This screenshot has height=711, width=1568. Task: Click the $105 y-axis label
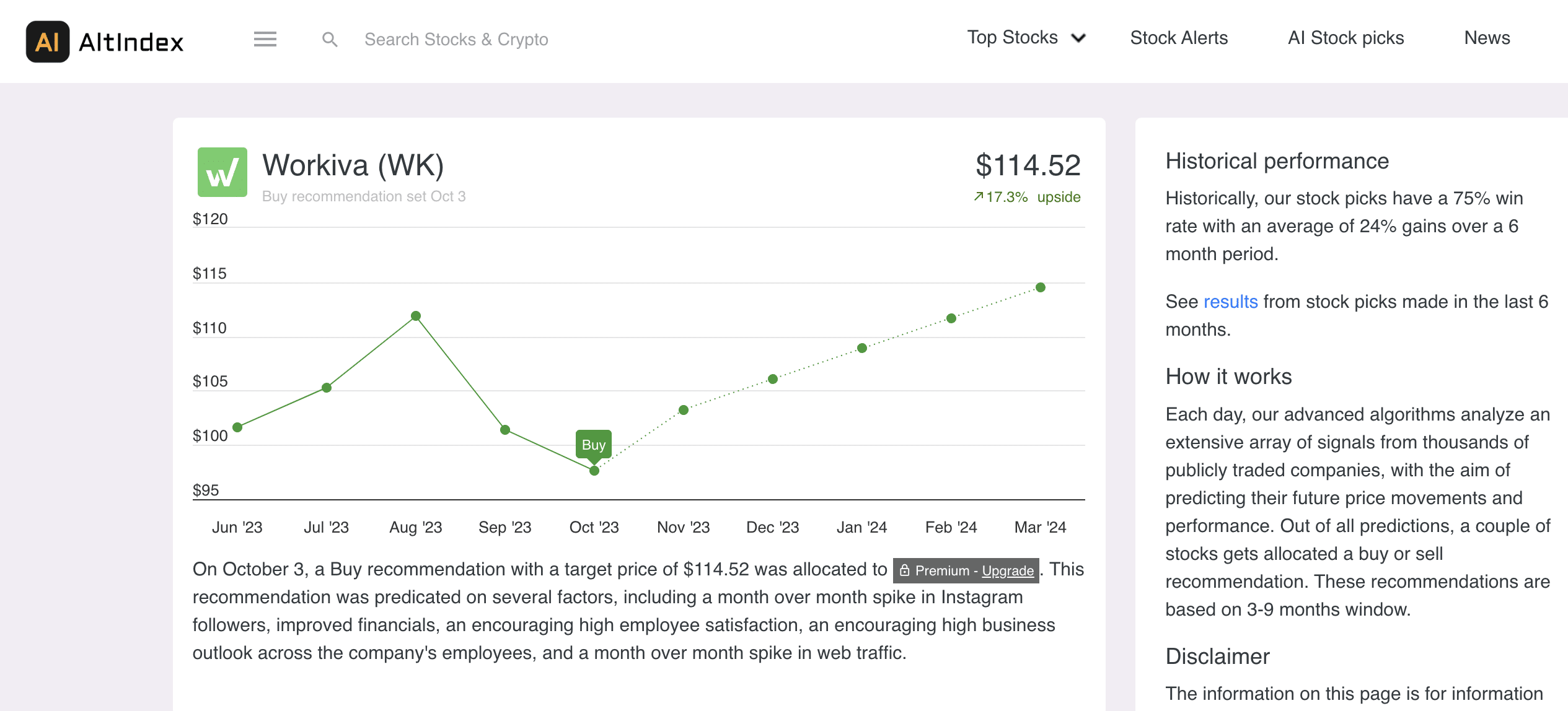210,382
